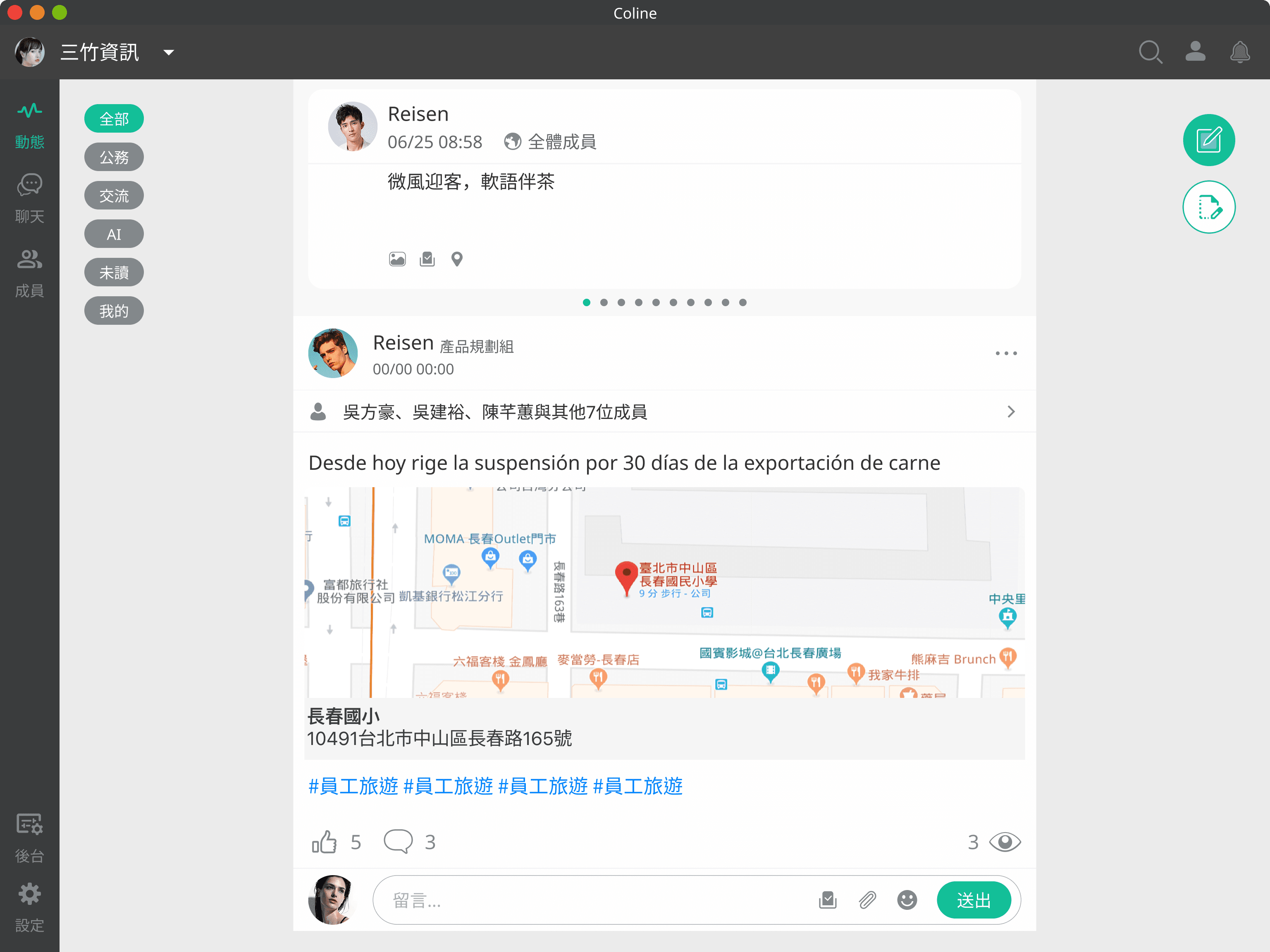Open the draft document edit icon

(1208, 207)
